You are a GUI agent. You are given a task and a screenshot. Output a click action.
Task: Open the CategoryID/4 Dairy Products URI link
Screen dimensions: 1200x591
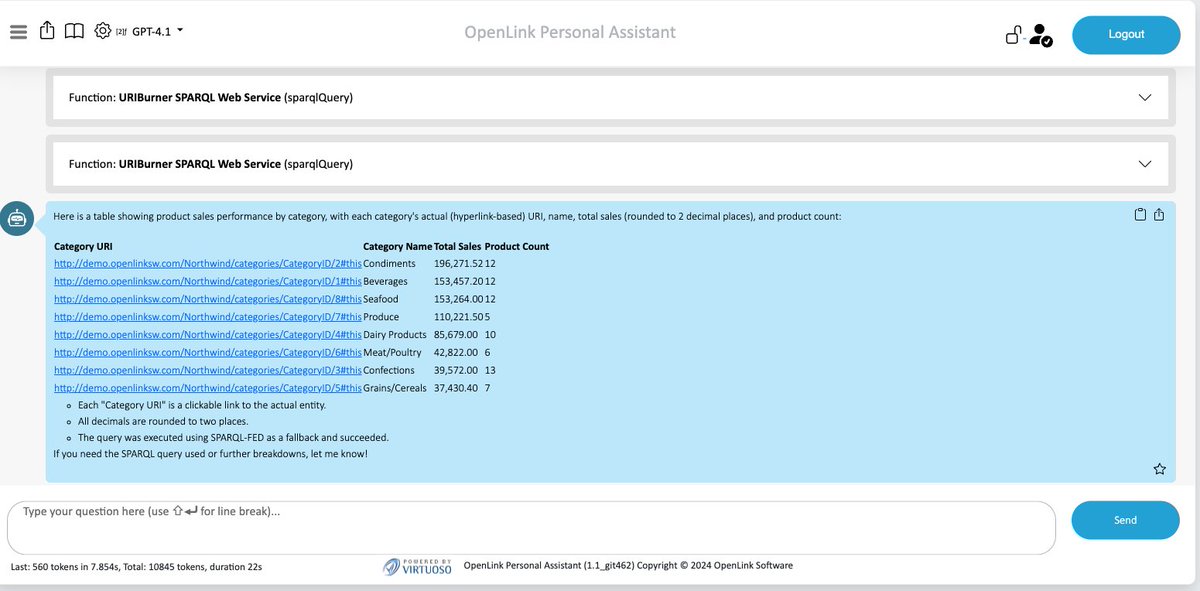207,335
